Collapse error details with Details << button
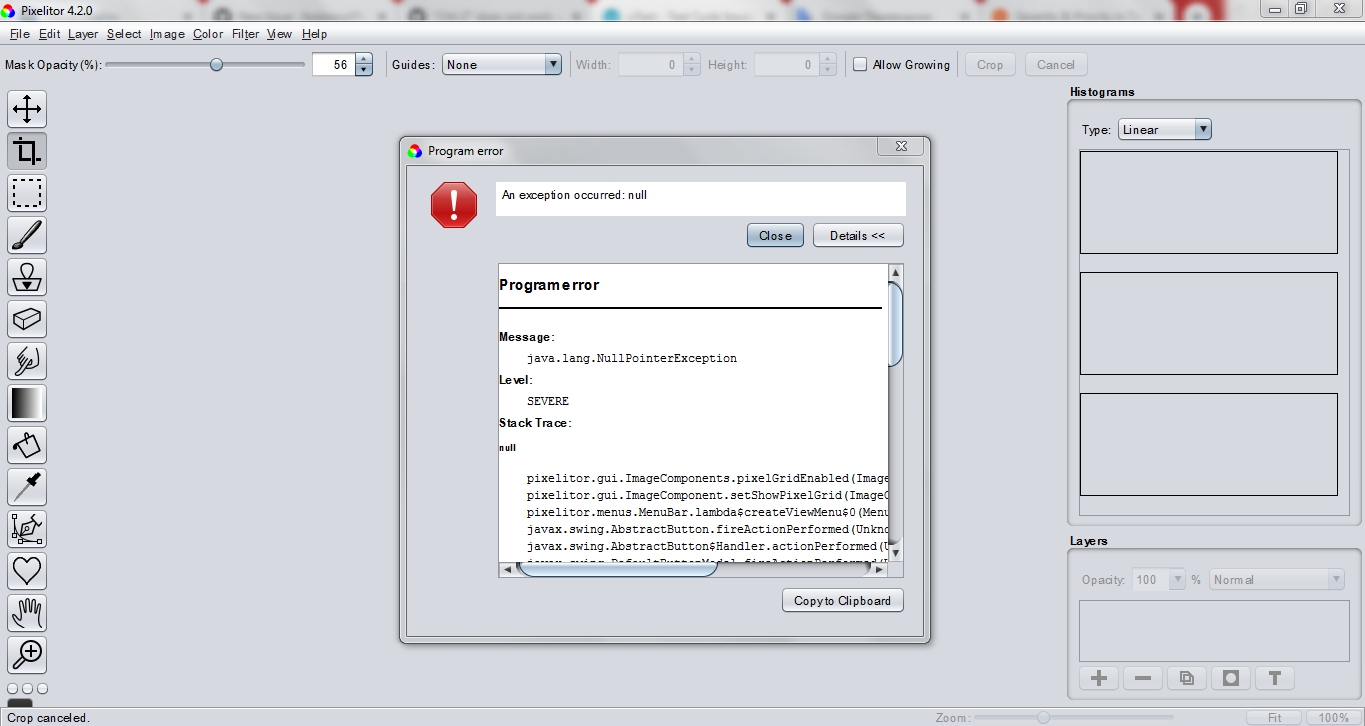This screenshot has width=1365, height=726. click(858, 236)
